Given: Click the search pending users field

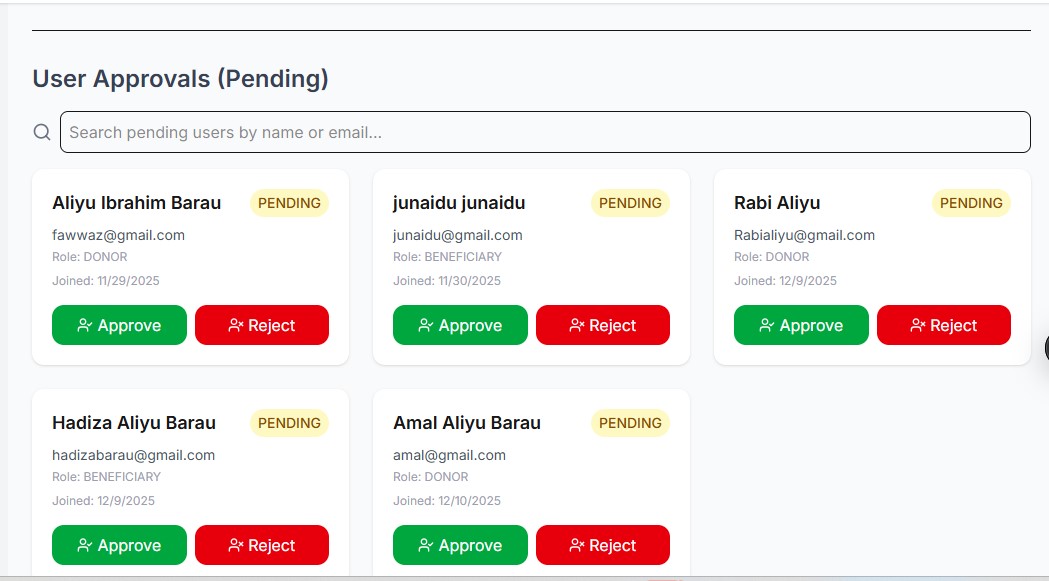Looking at the screenshot, I should click(x=545, y=132).
